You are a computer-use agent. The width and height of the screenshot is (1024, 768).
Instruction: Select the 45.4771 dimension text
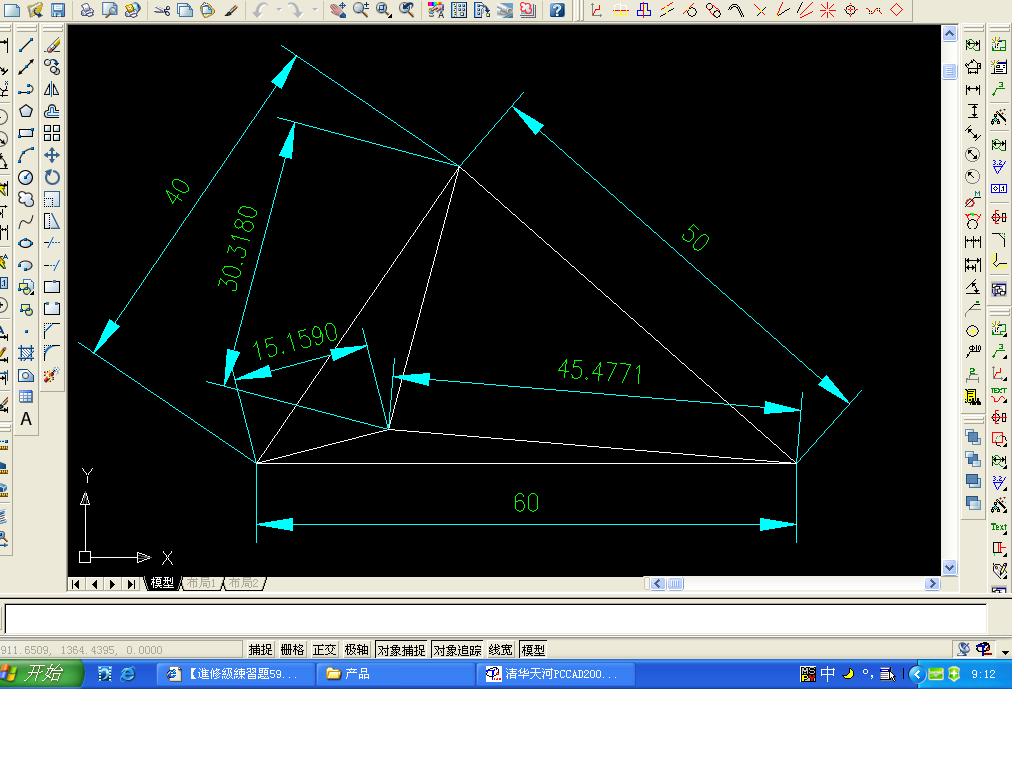(600, 372)
